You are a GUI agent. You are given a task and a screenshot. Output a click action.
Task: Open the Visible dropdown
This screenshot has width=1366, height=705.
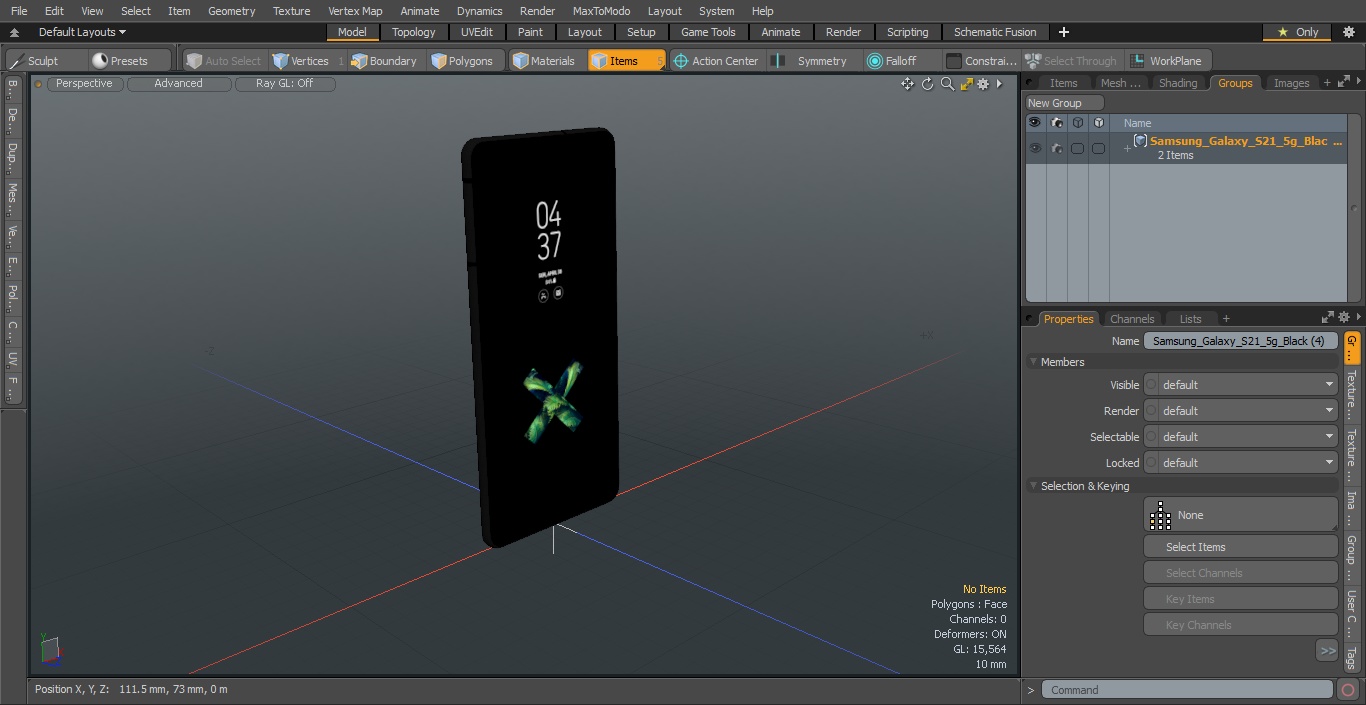pyautogui.click(x=1240, y=385)
